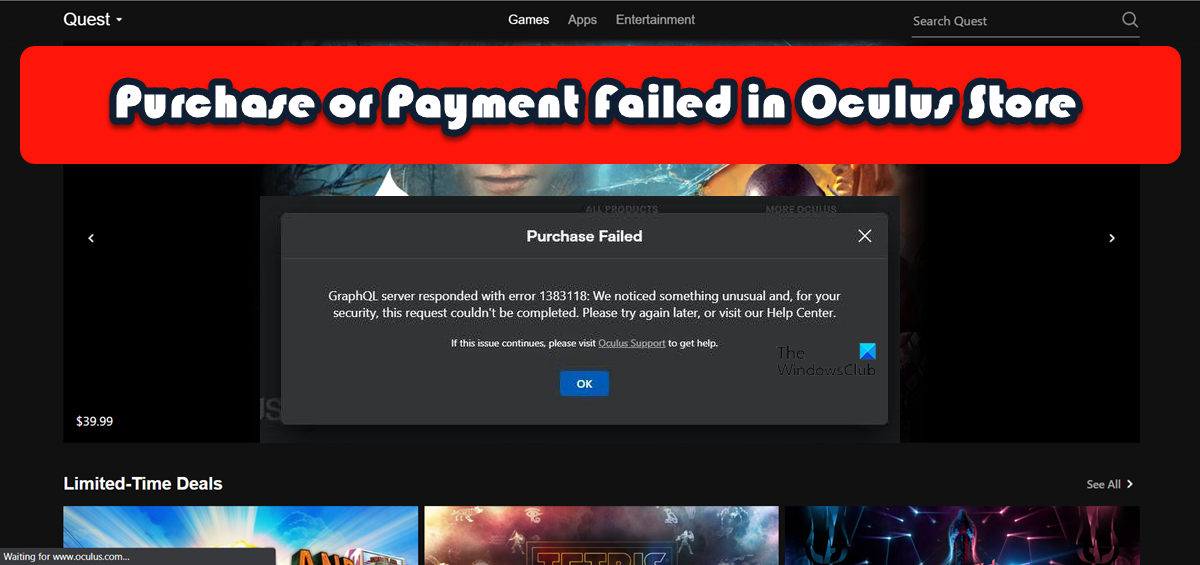Close the Purchase Failed dialog with X
The height and width of the screenshot is (565, 1200).
[865, 236]
